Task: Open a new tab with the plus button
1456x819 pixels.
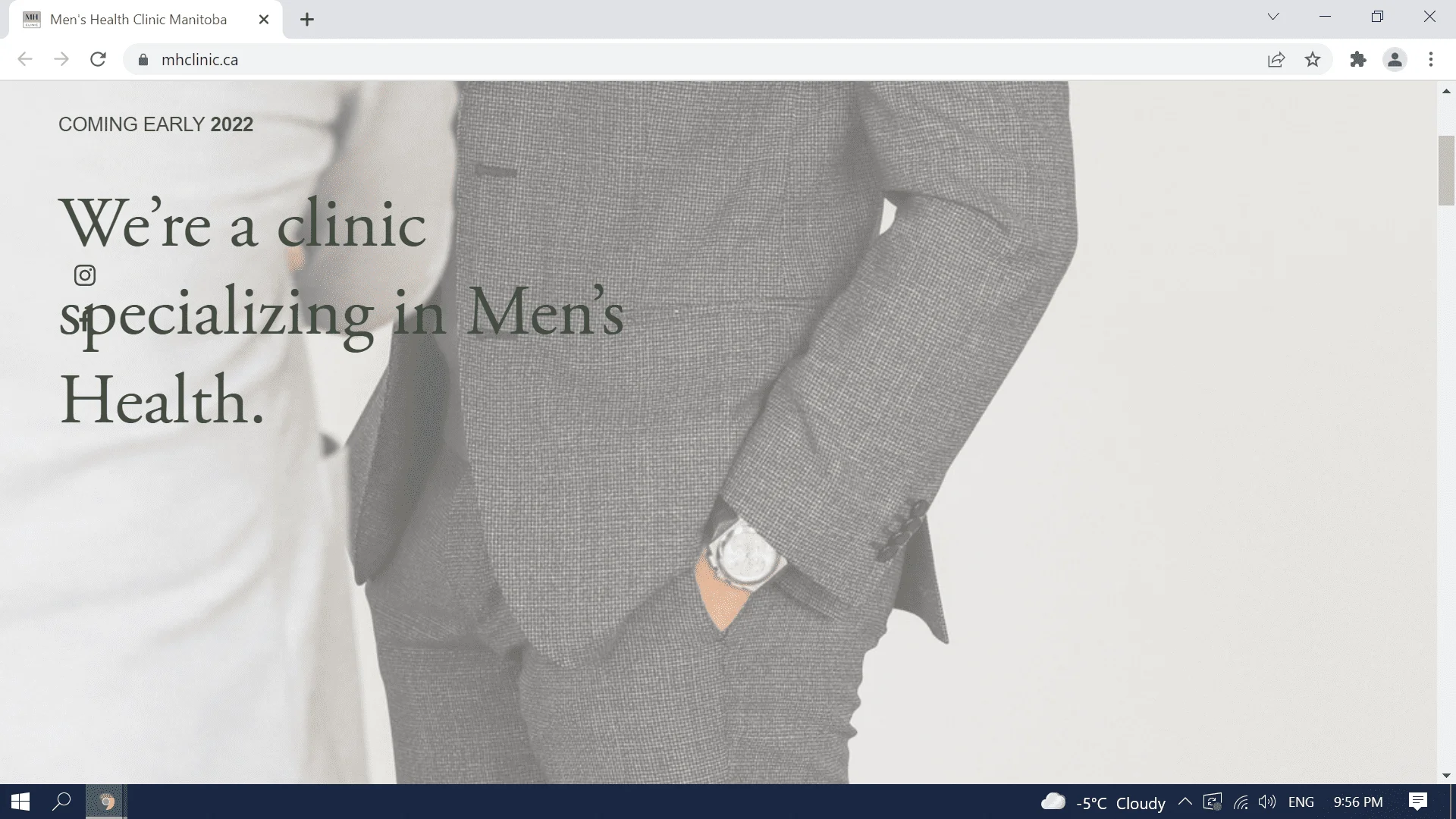Action: click(x=307, y=20)
